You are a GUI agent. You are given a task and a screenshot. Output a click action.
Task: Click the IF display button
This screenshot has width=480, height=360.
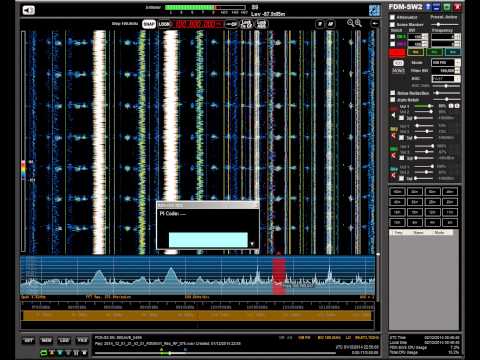pos(320,24)
